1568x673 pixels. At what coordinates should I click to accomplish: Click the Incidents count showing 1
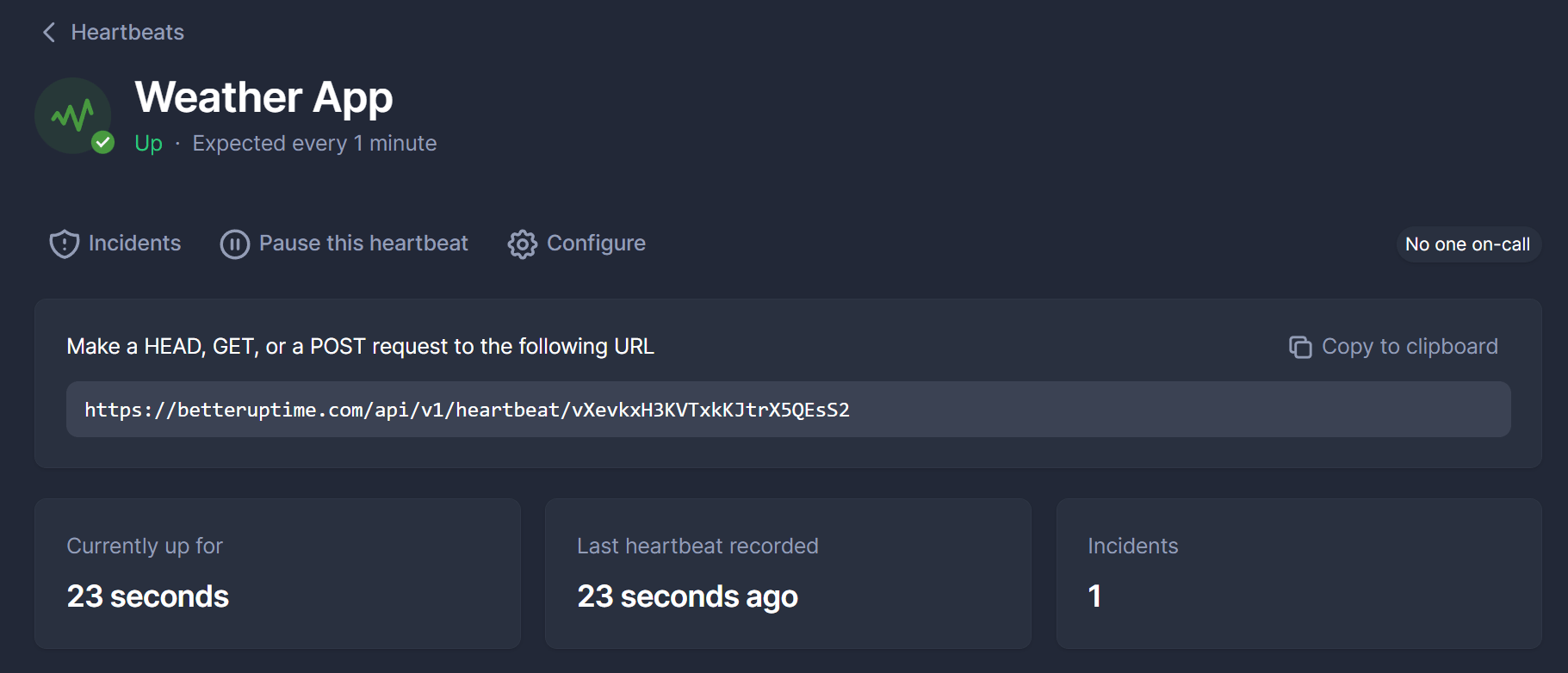pos(1094,596)
